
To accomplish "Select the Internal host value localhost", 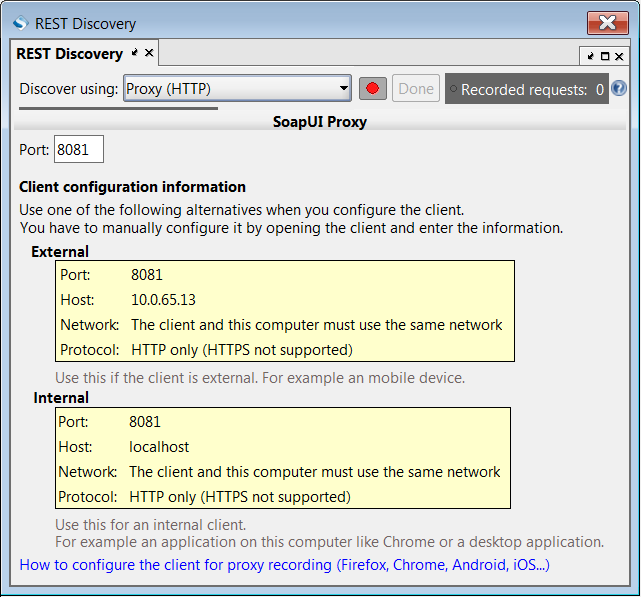I will (159, 447).
